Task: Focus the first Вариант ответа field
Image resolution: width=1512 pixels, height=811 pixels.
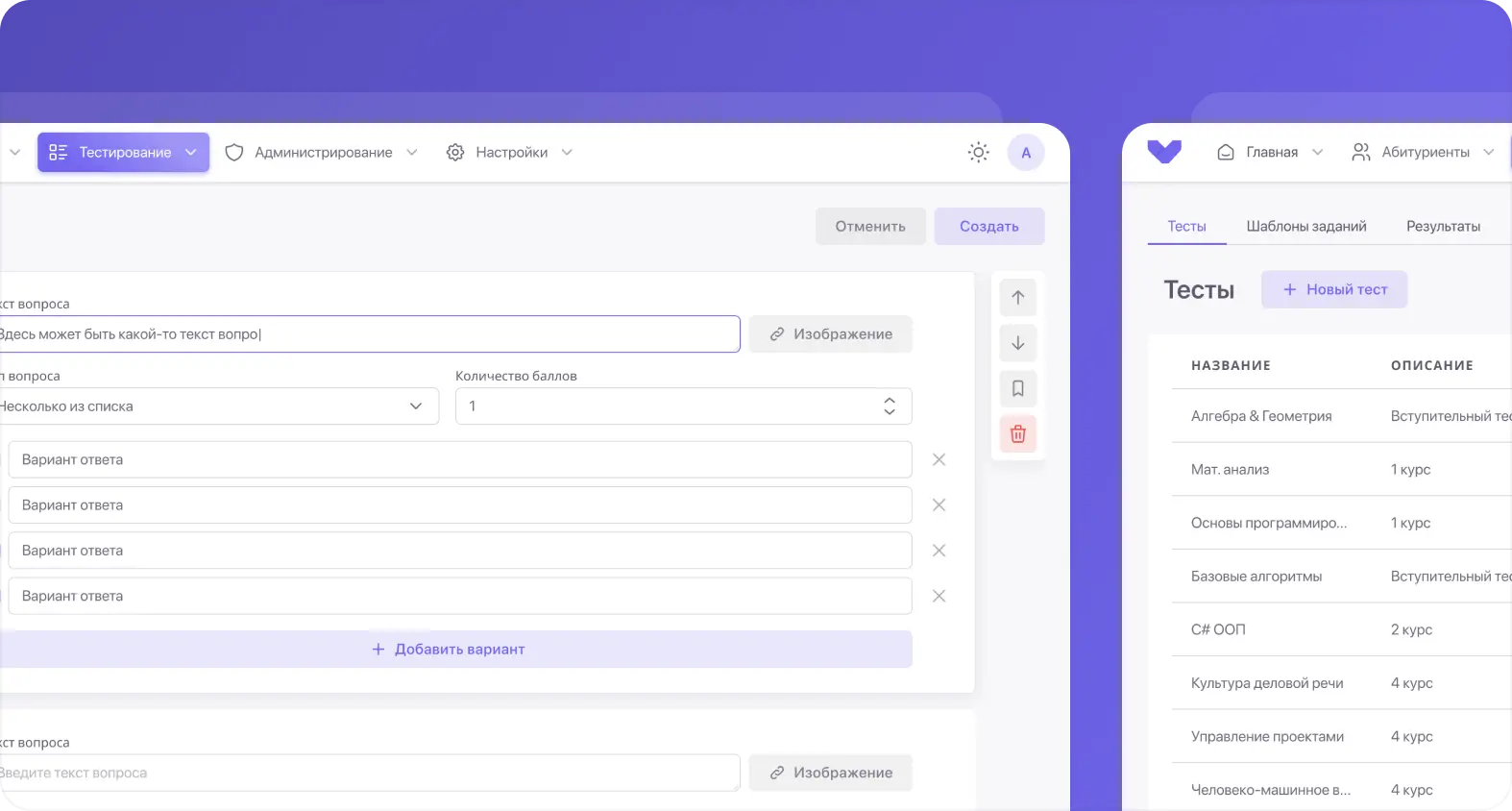Action: [x=460, y=459]
